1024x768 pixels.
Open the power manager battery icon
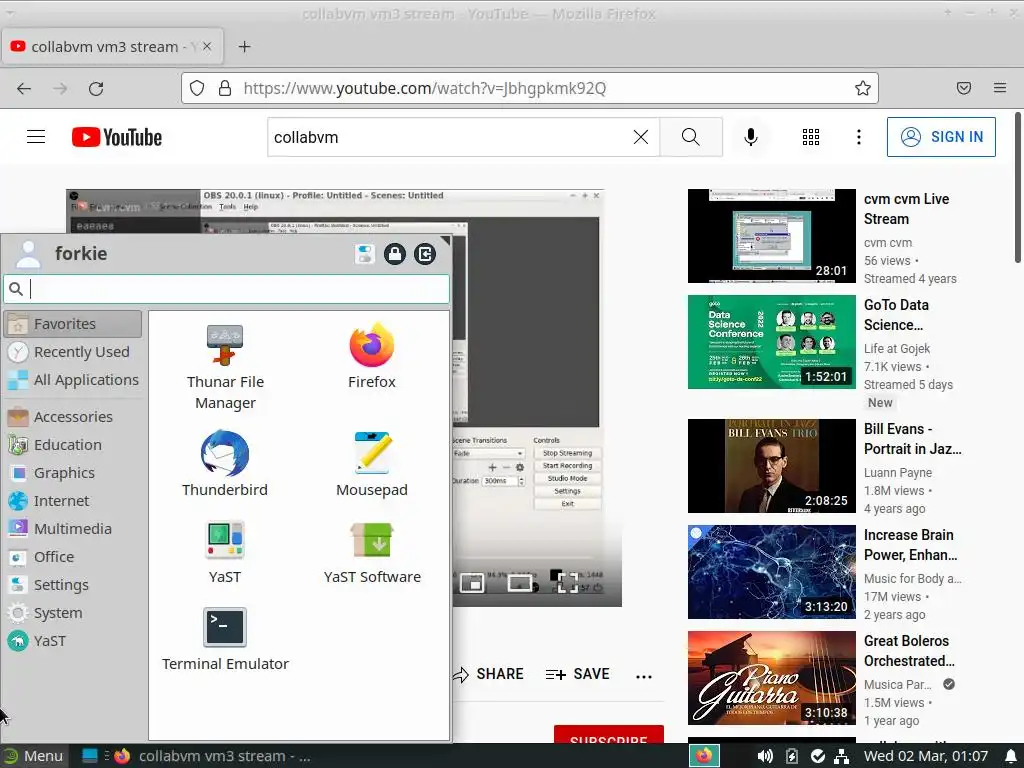coord(792,756)
